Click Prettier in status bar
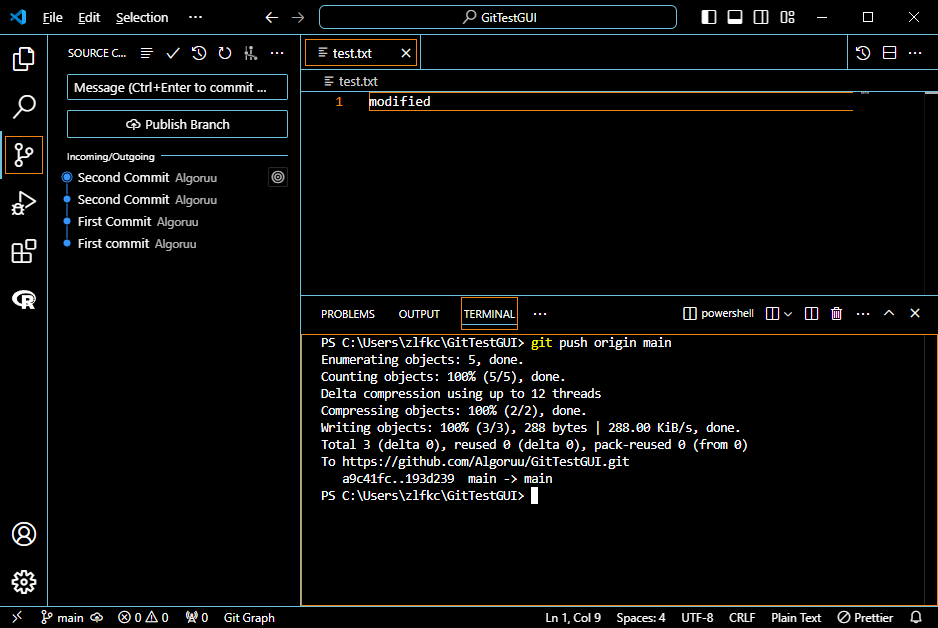 pos(865,617)
